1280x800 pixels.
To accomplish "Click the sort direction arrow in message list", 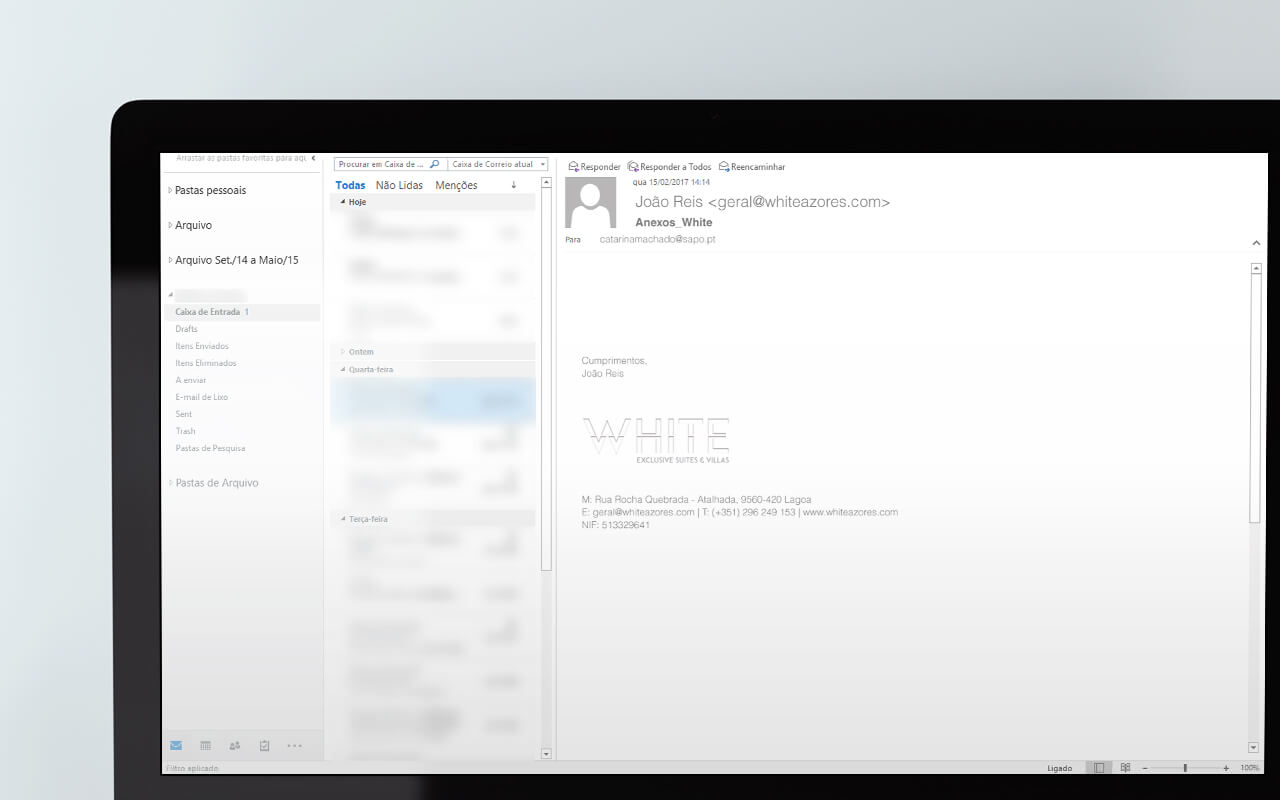I will click(x=514, y=185).
